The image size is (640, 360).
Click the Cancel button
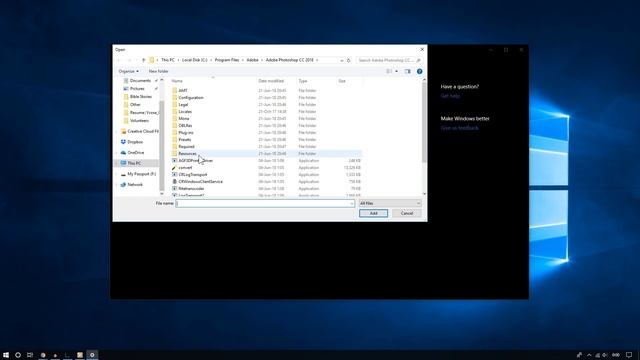[x=407, y=213]
